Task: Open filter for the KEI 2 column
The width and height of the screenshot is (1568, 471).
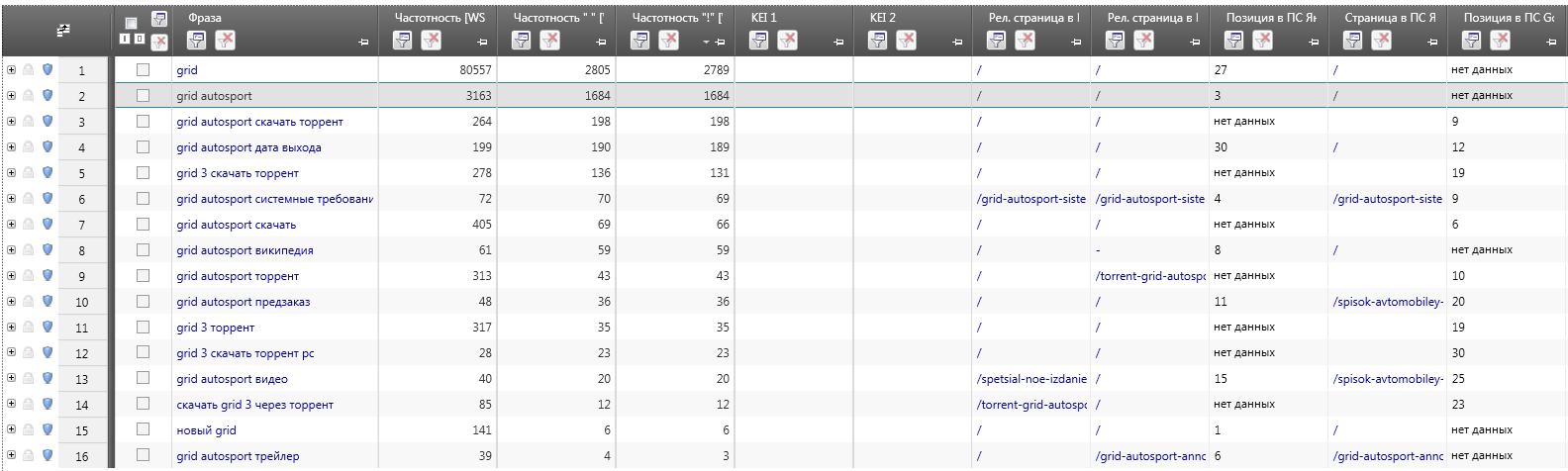Action: (x=878, y=40)
